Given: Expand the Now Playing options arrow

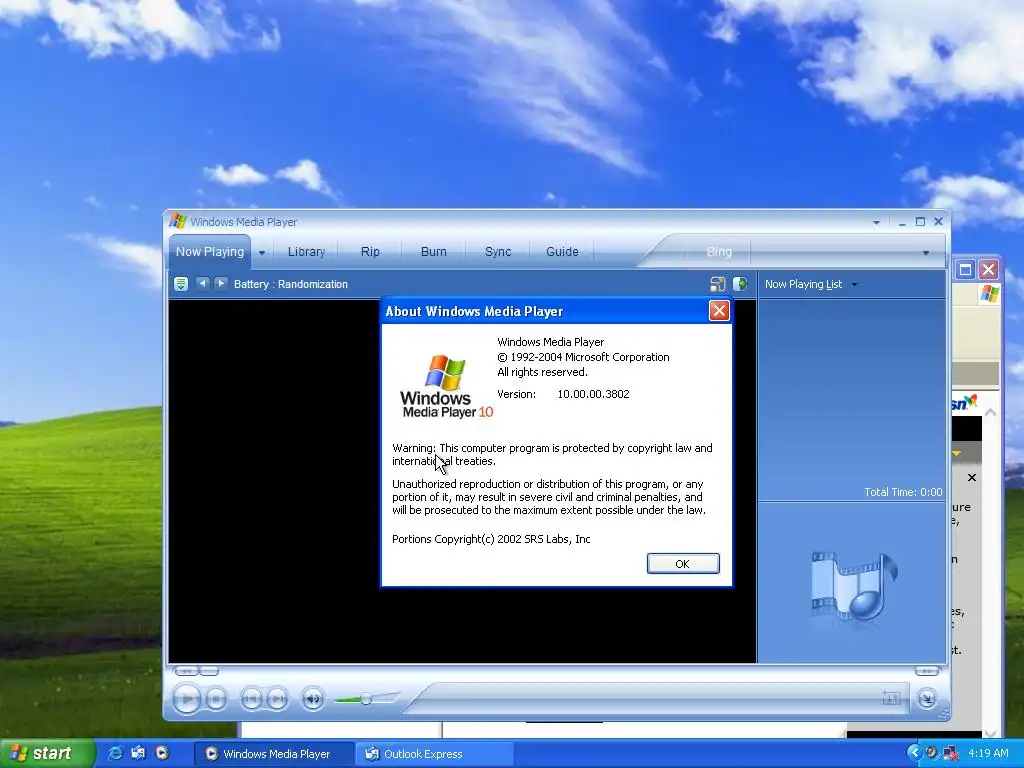Looking at the screenshot, I should point(262,252).
